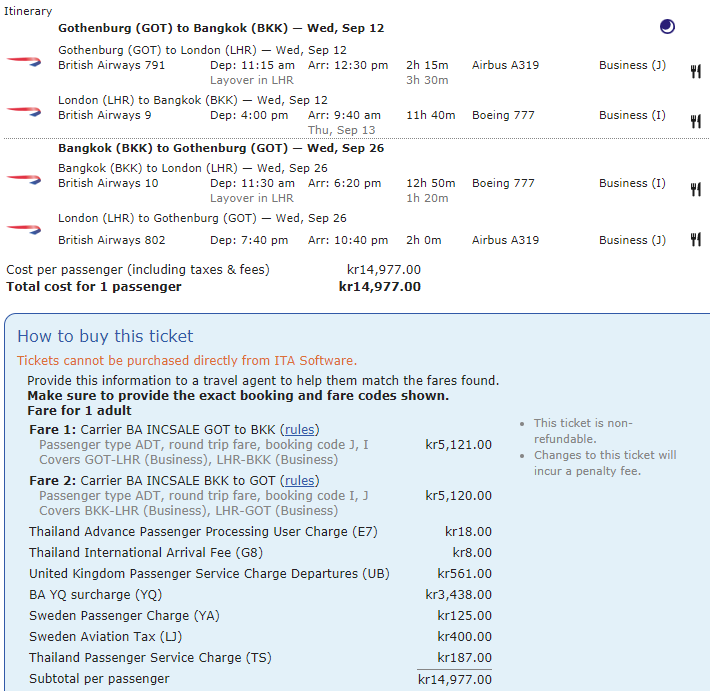The height and width of the screenshot is (691, 710).
Task: Click meal icon for British Airways 9
Action: [695, 121]
